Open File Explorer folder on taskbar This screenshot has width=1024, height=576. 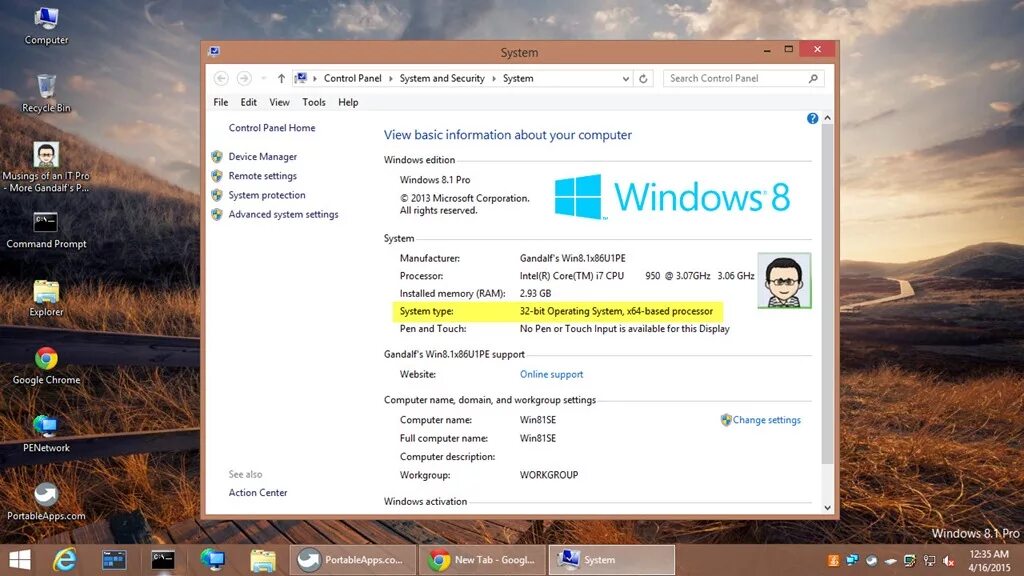(263, 560)
